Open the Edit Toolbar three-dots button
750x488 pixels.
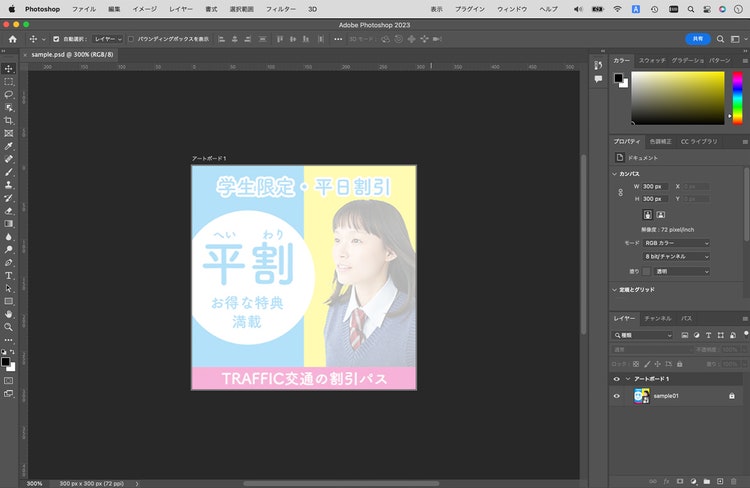pyautogui.click(x=9, y=340)
